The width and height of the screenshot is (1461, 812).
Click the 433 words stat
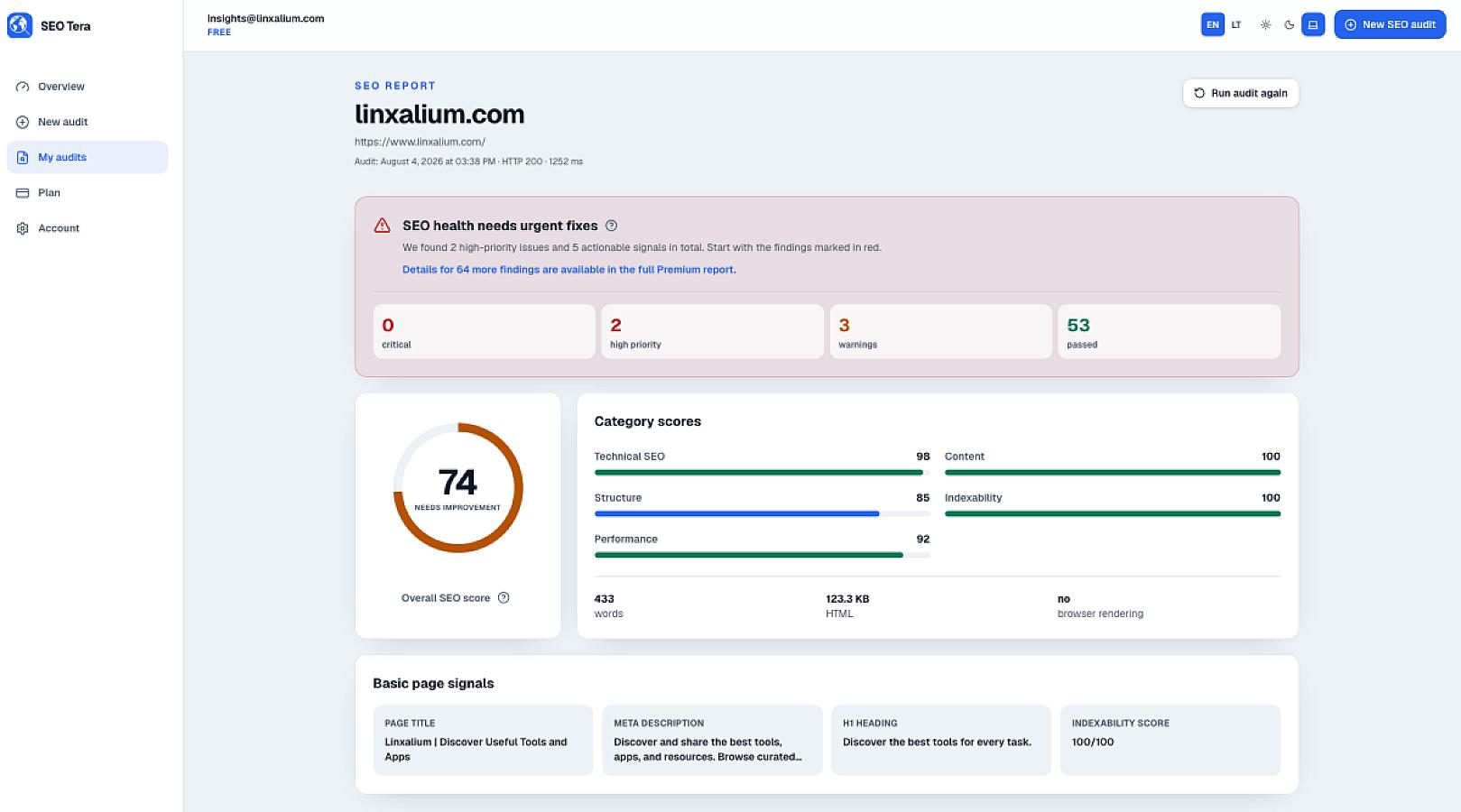click(x=609, y=605)
